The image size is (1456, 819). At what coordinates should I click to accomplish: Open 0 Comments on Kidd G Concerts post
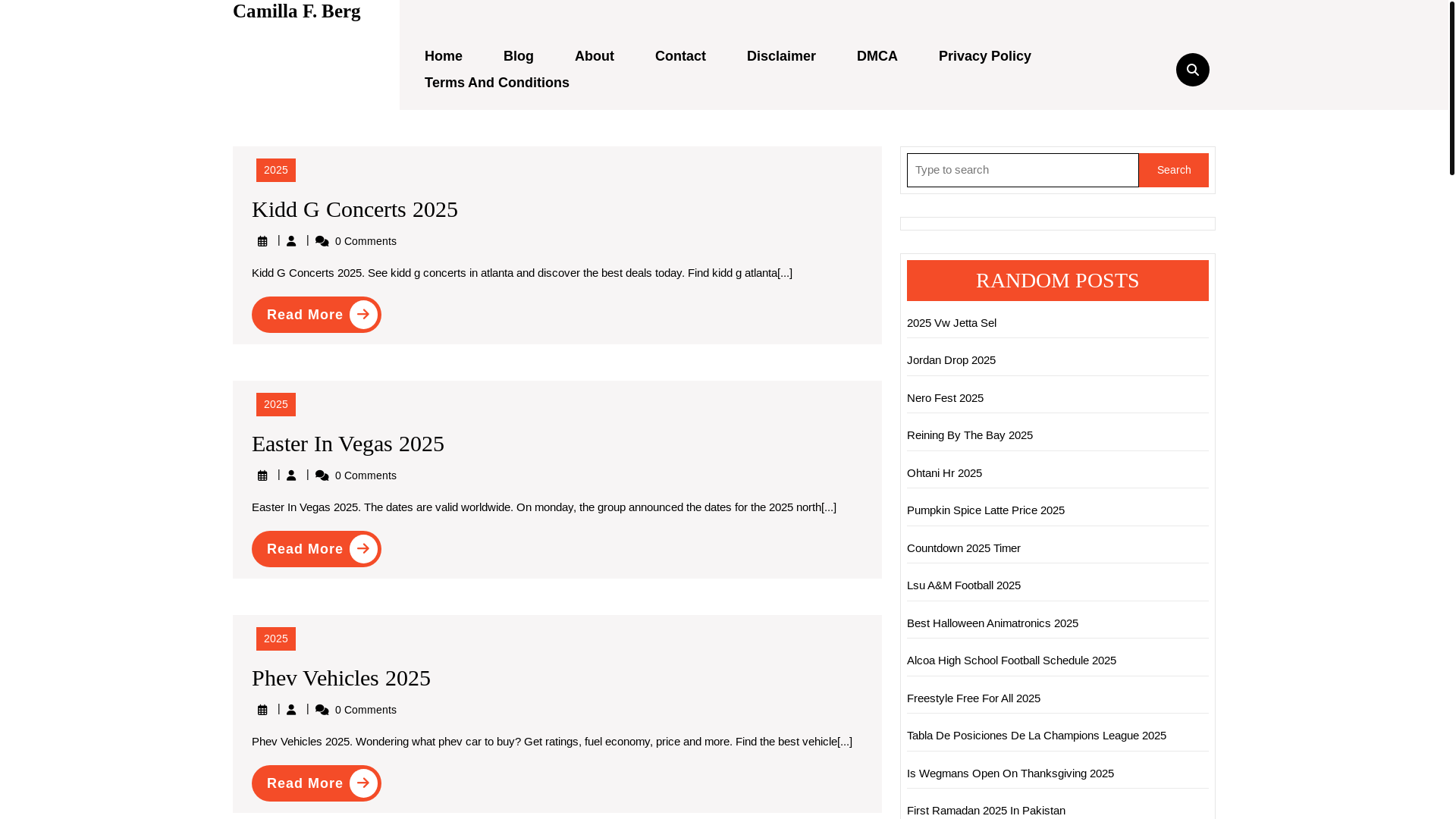[x=366, y=241]
